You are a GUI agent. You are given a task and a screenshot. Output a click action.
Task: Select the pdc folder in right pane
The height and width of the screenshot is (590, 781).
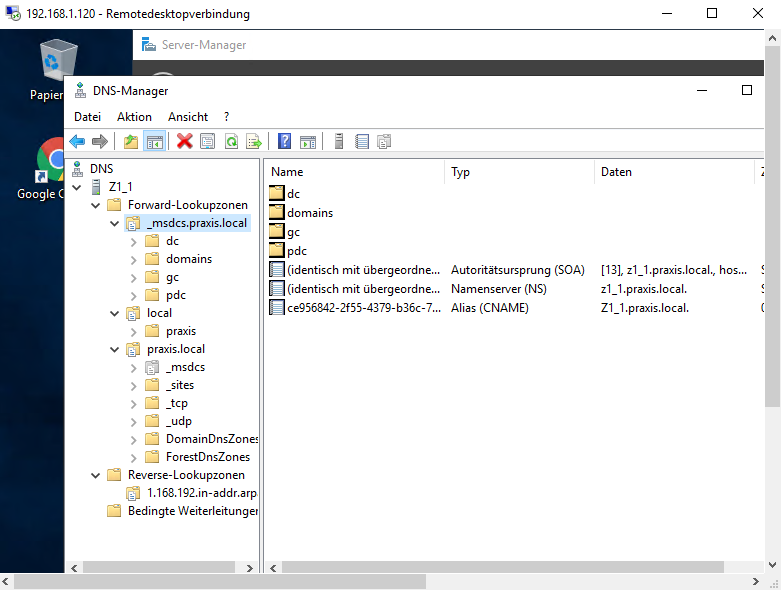coord(288,251)
